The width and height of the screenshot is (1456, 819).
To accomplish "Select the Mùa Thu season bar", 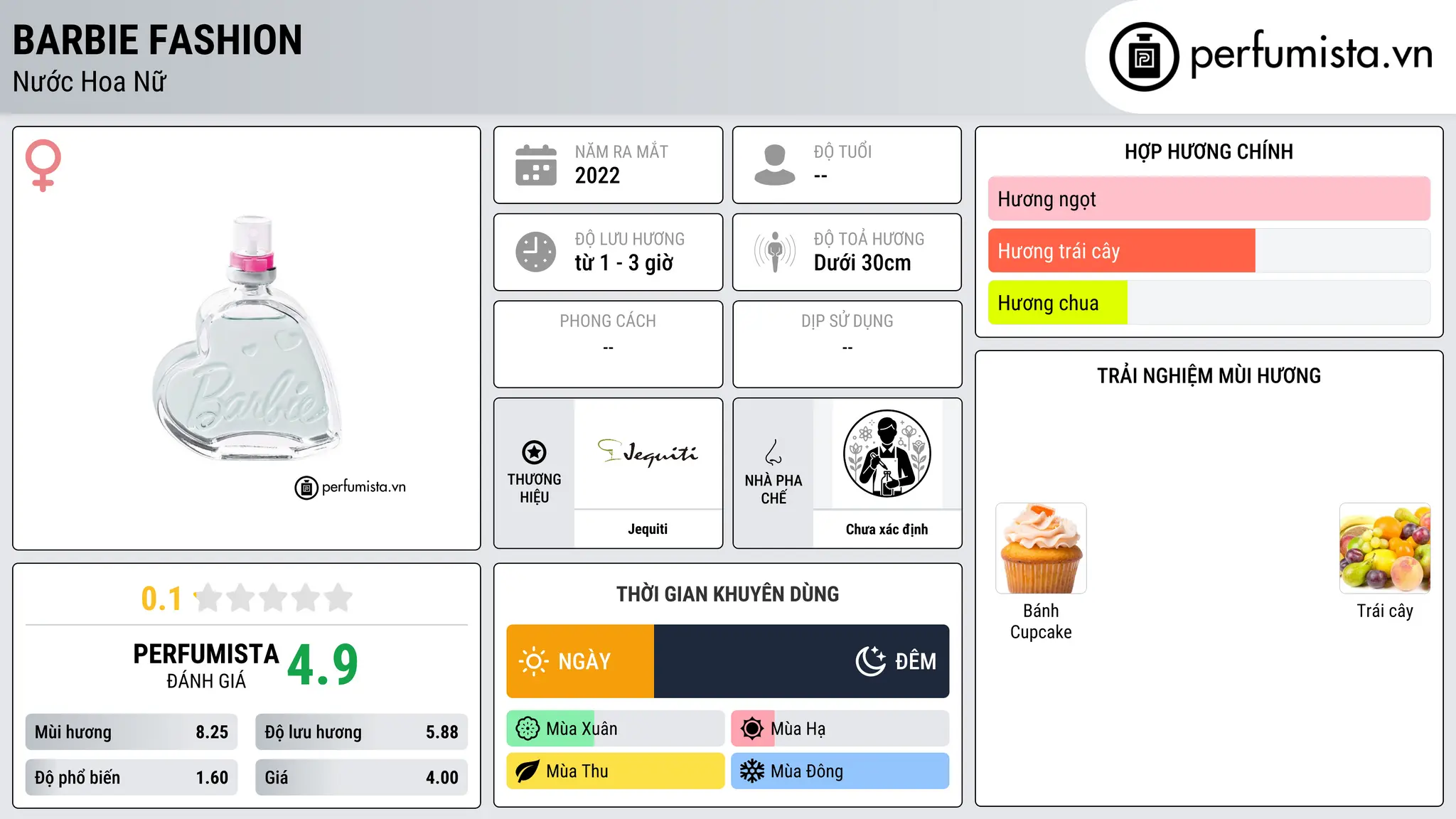I will coord(616,771).
